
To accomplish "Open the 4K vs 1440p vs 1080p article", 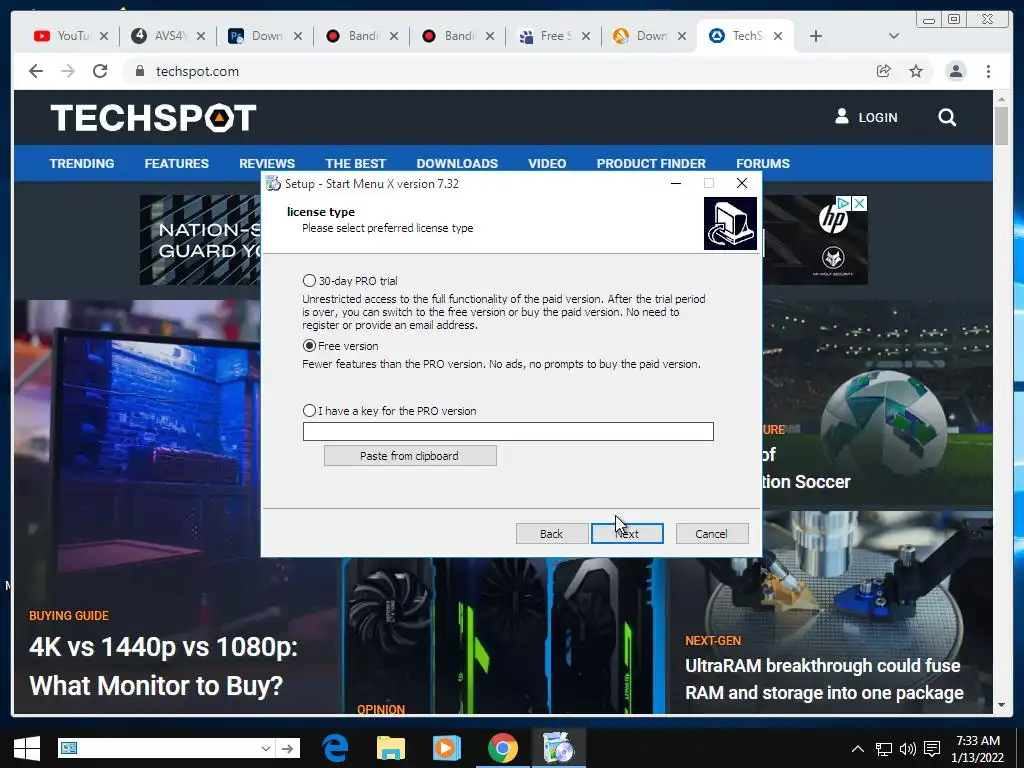I will [163, 666].
